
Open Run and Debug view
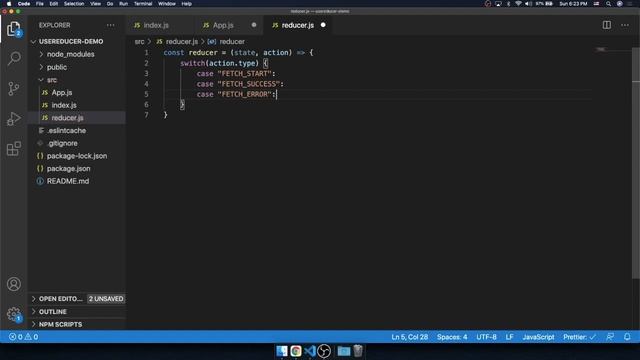(x=14, y=119)
